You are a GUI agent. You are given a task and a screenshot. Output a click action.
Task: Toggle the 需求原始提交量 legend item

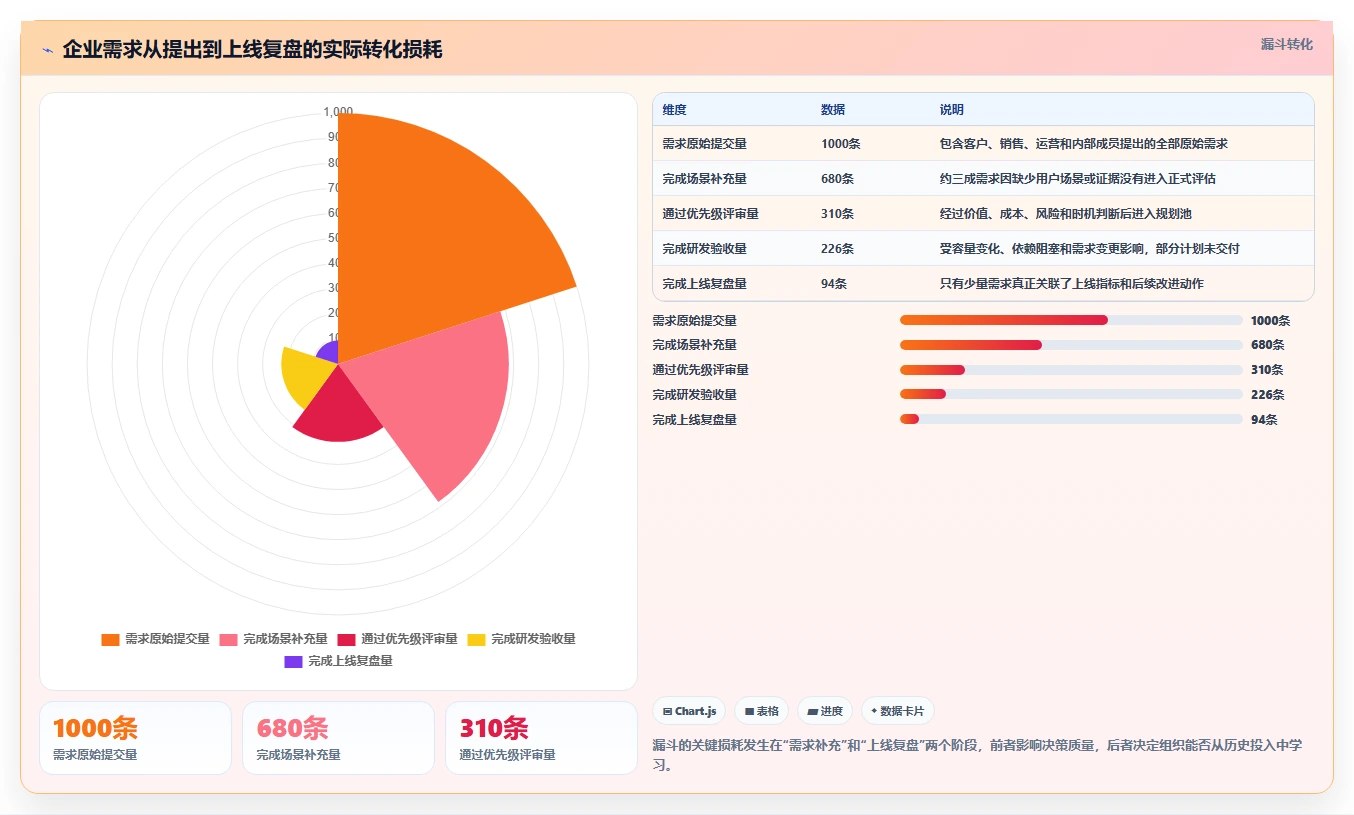155,639
